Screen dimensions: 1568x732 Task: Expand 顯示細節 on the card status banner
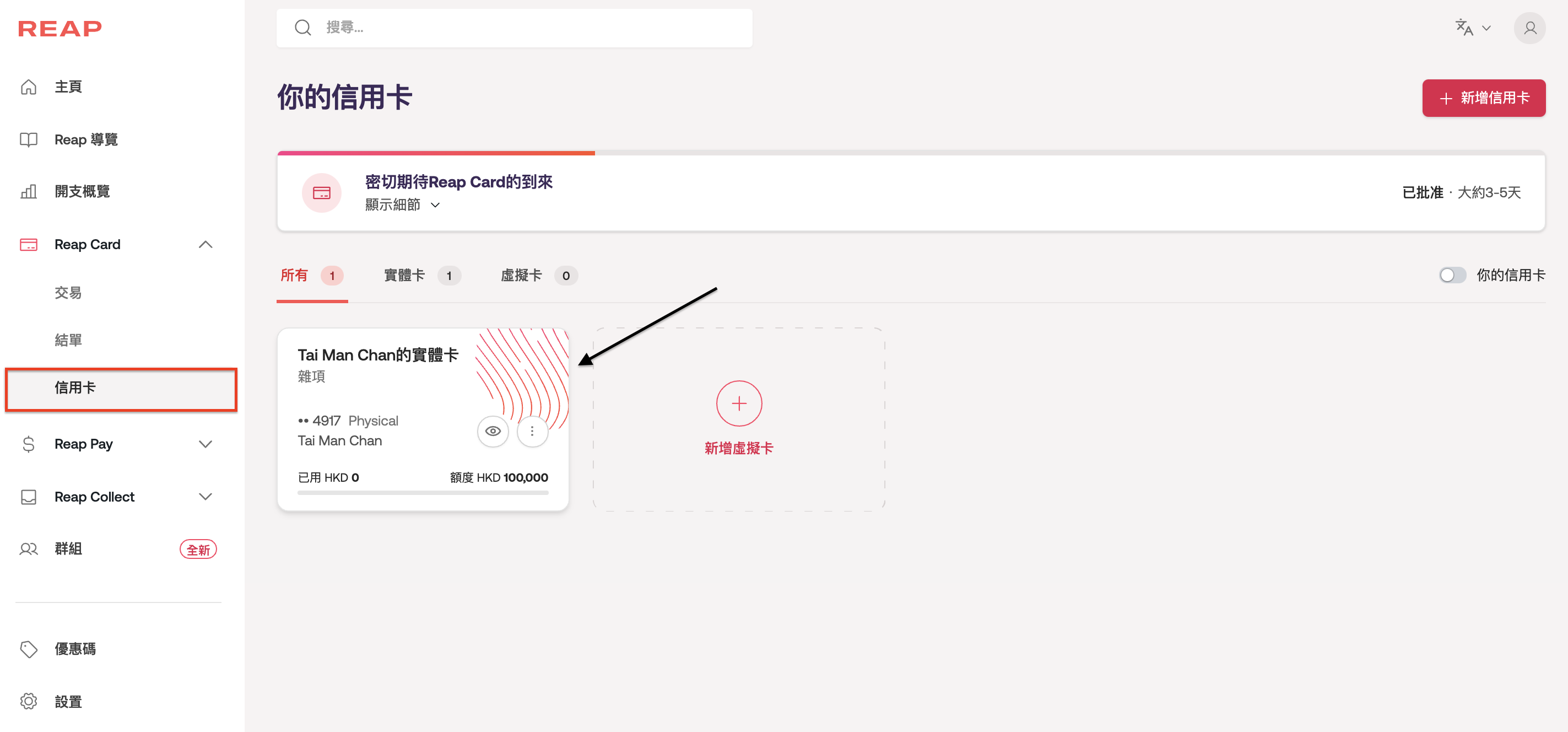(402, 205)
